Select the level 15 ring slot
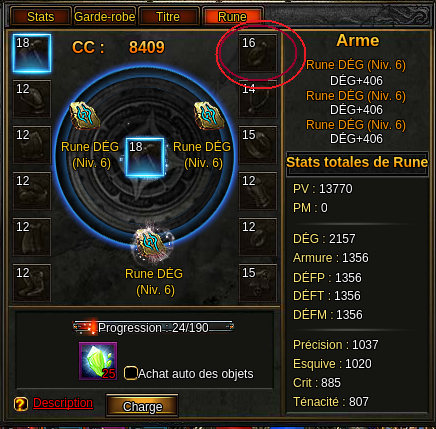Screen dimensions: 436x429 click(x=258, y=145)
